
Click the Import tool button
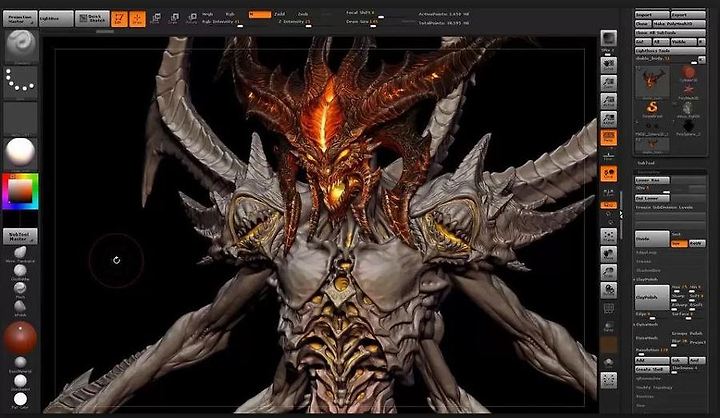click(x=652, y=15)
